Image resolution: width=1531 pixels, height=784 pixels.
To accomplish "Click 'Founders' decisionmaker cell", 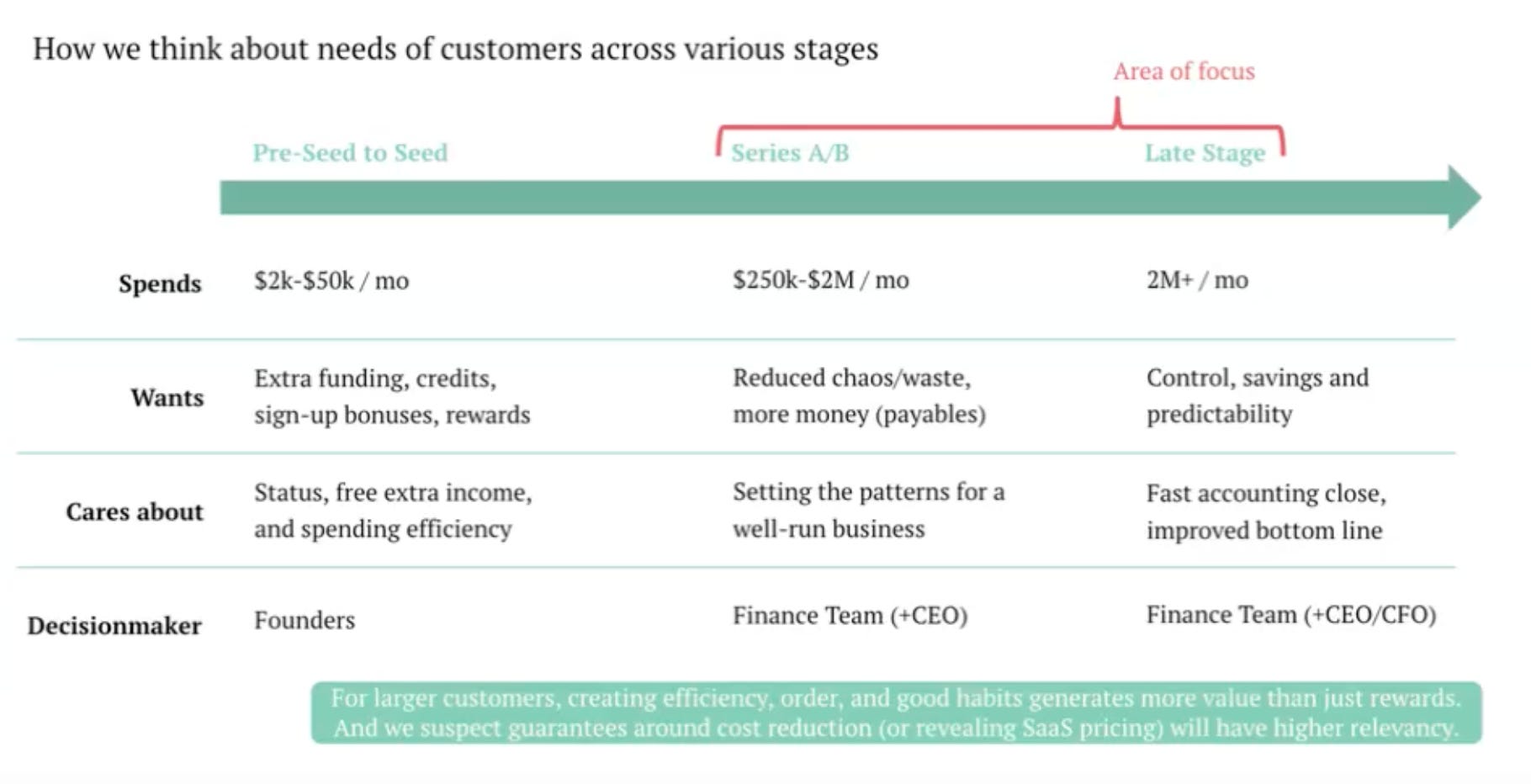I will tap(305, 620).
